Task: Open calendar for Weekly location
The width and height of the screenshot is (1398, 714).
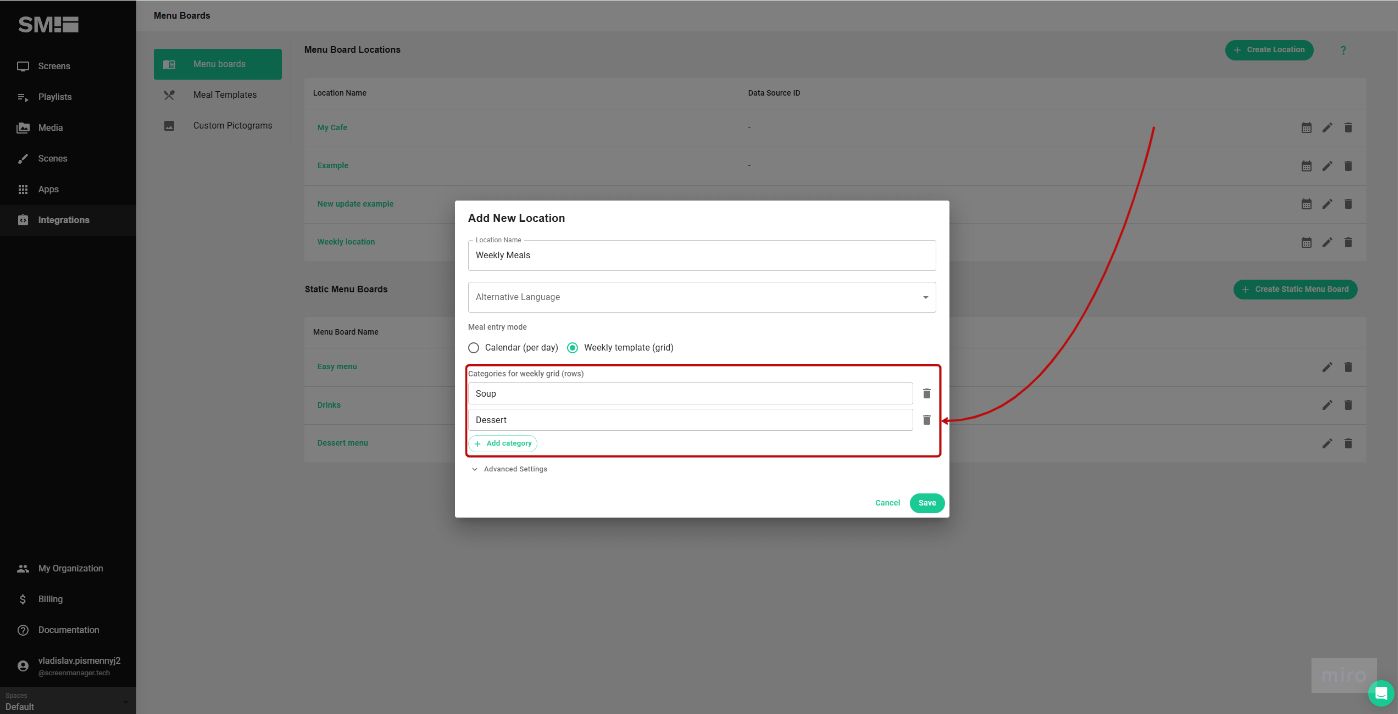Action: tap(1306, 242)
